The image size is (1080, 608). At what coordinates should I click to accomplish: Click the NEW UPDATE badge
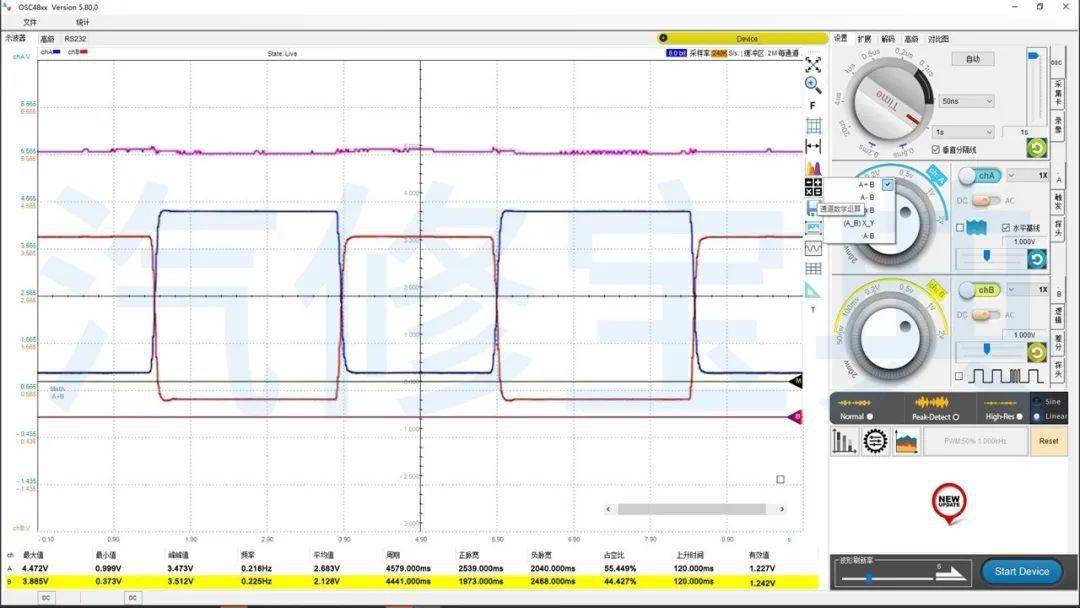coord(948,503)
